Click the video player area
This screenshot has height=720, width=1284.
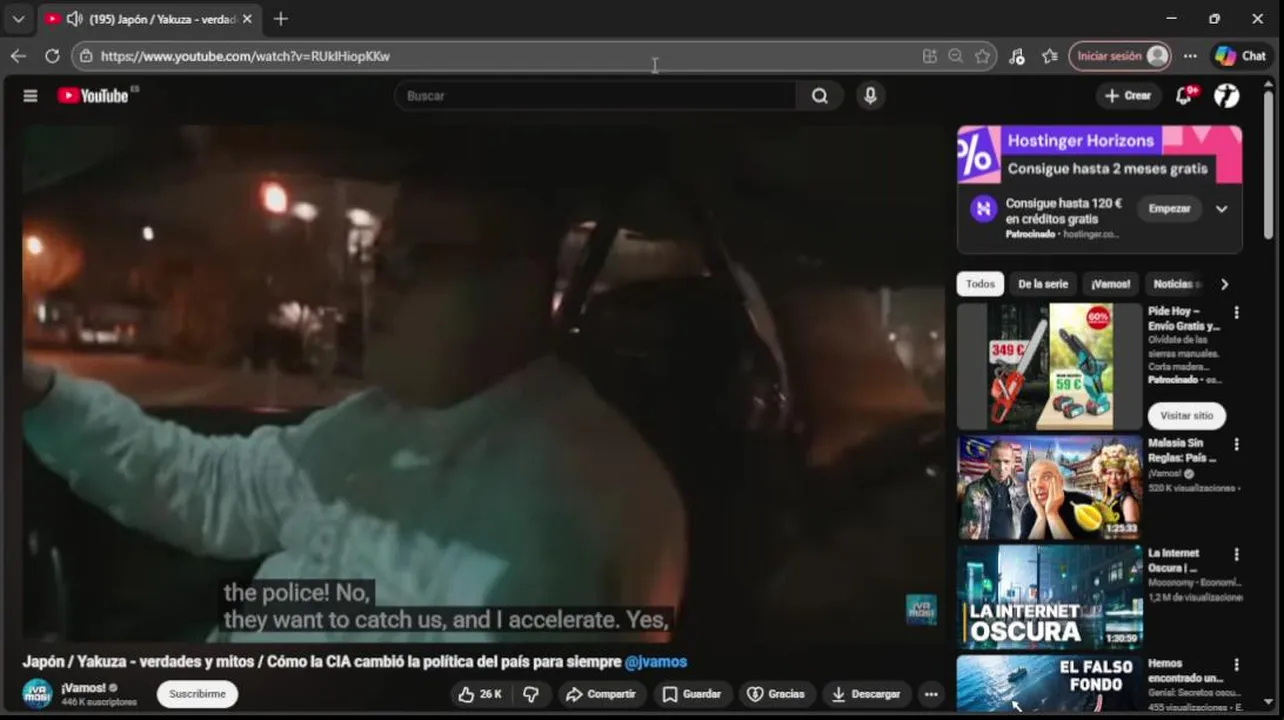[x=484, y=383]
